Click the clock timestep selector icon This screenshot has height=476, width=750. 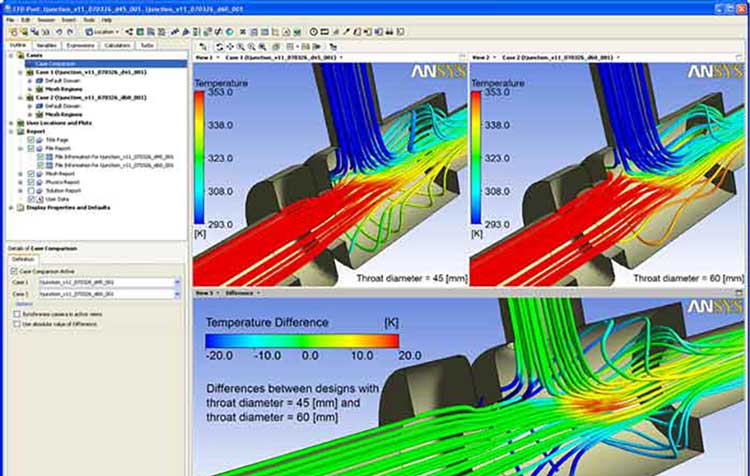[313, 32]
